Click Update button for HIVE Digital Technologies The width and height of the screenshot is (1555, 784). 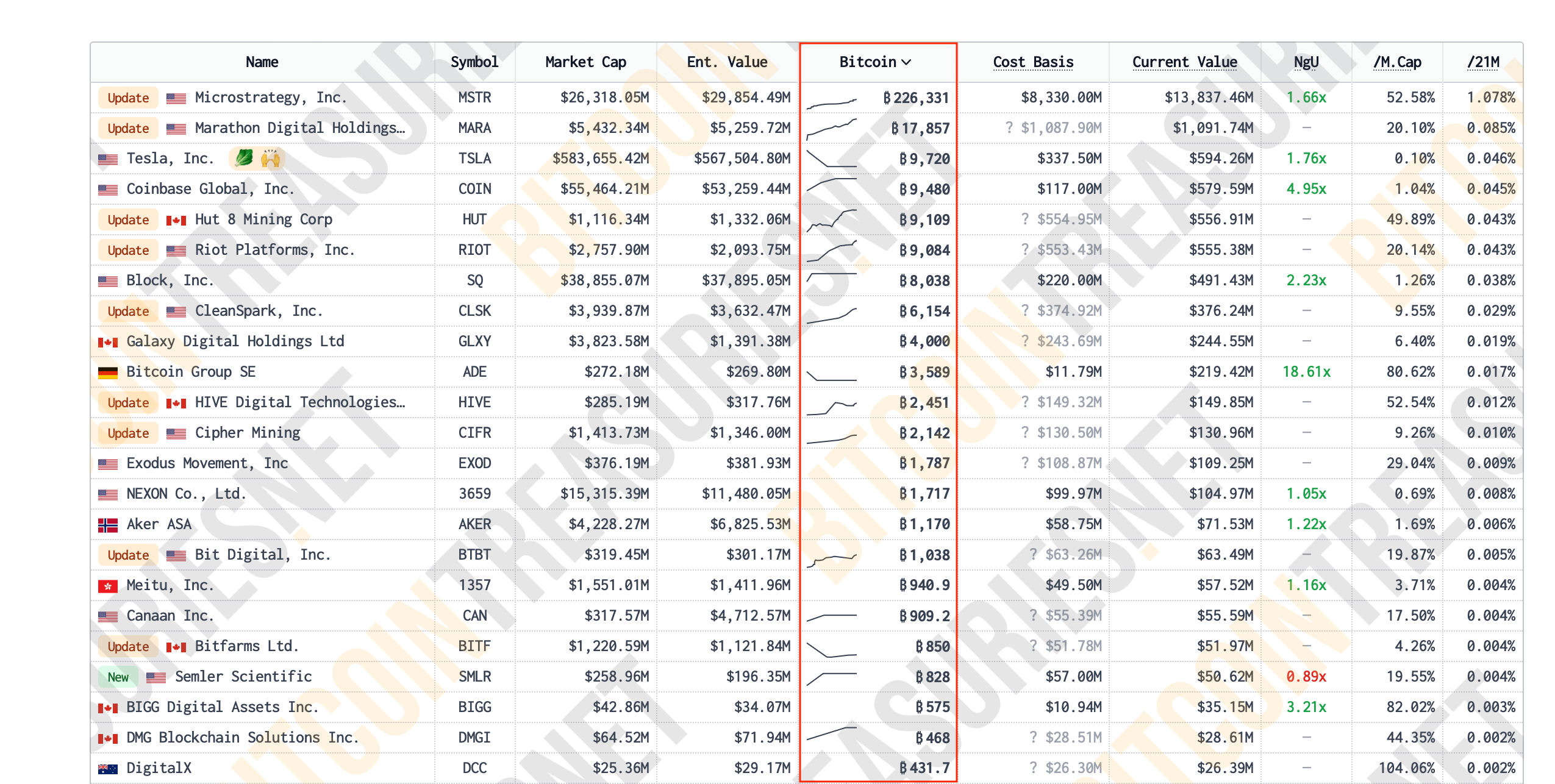pos(128,402)
